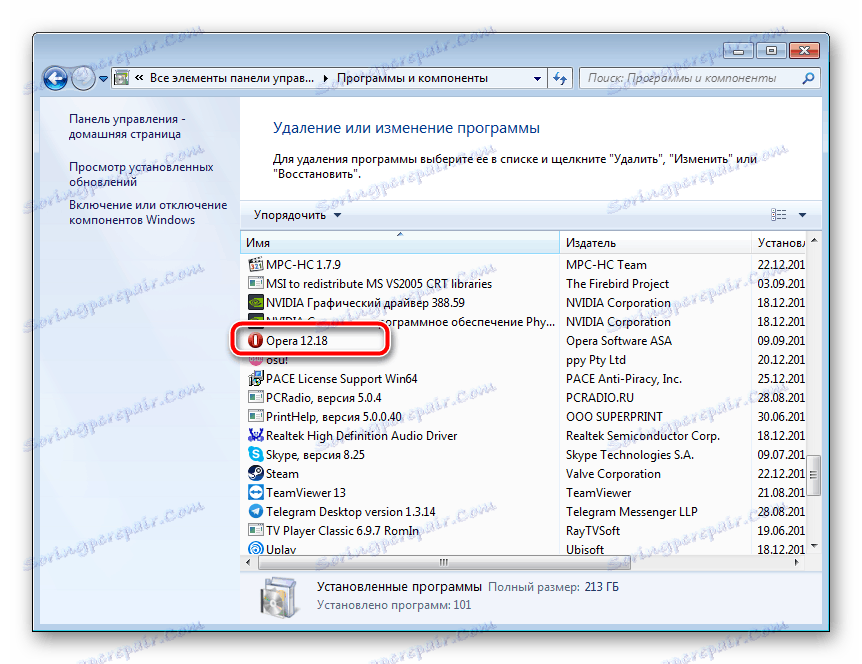Click the vertical scrollbar up arrow
862x664 pixels.
click(814, 240)
